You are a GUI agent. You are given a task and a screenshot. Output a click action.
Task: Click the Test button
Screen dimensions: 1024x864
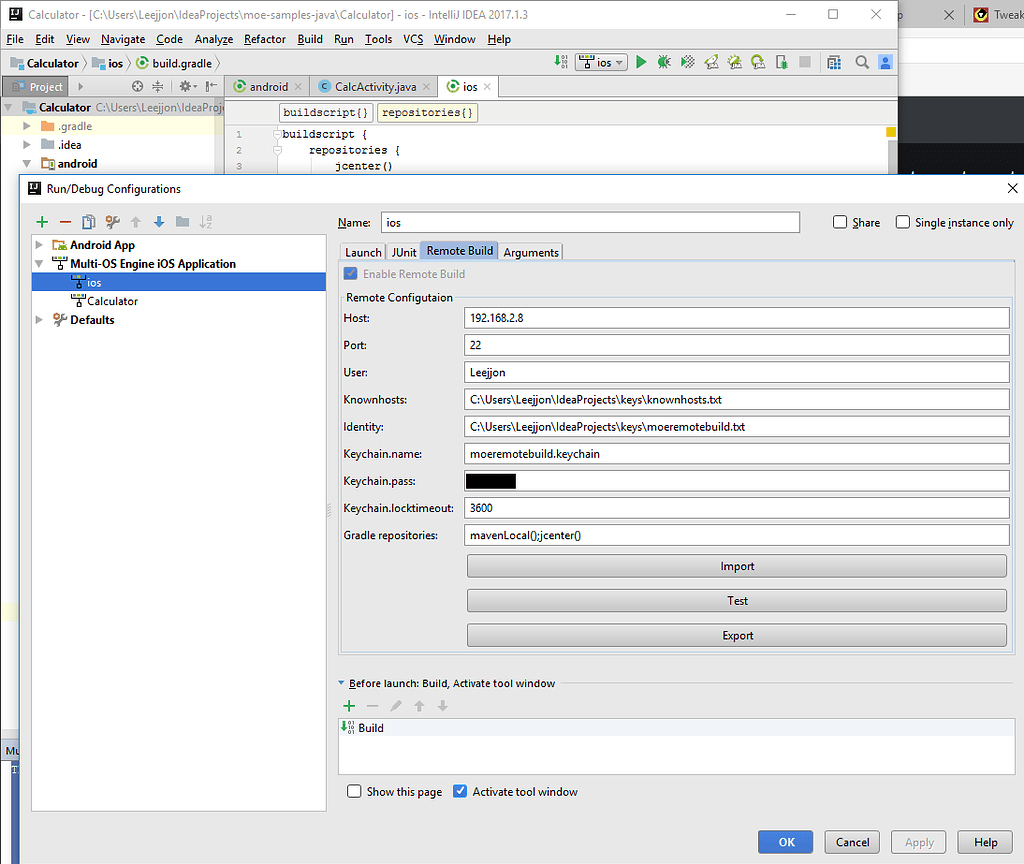click(x=737, y=601)
